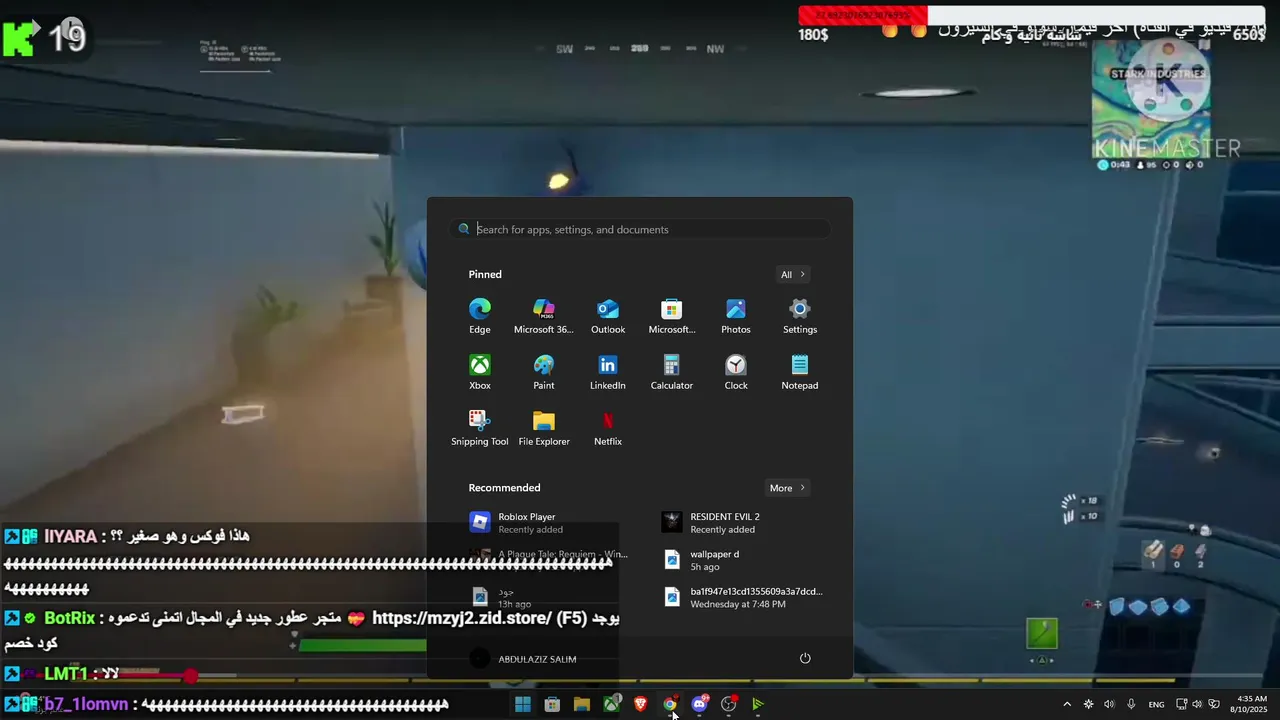This screenshot has width=1280, height=720.
Task: Open the ABDULAZIZ SALIM user account menu
Action: (x=524, y=659)
